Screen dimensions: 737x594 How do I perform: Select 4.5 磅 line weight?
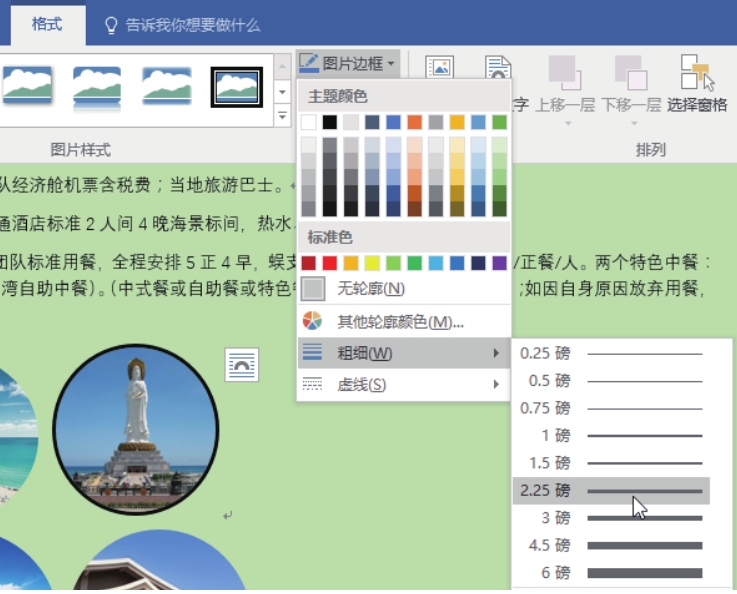611,545
